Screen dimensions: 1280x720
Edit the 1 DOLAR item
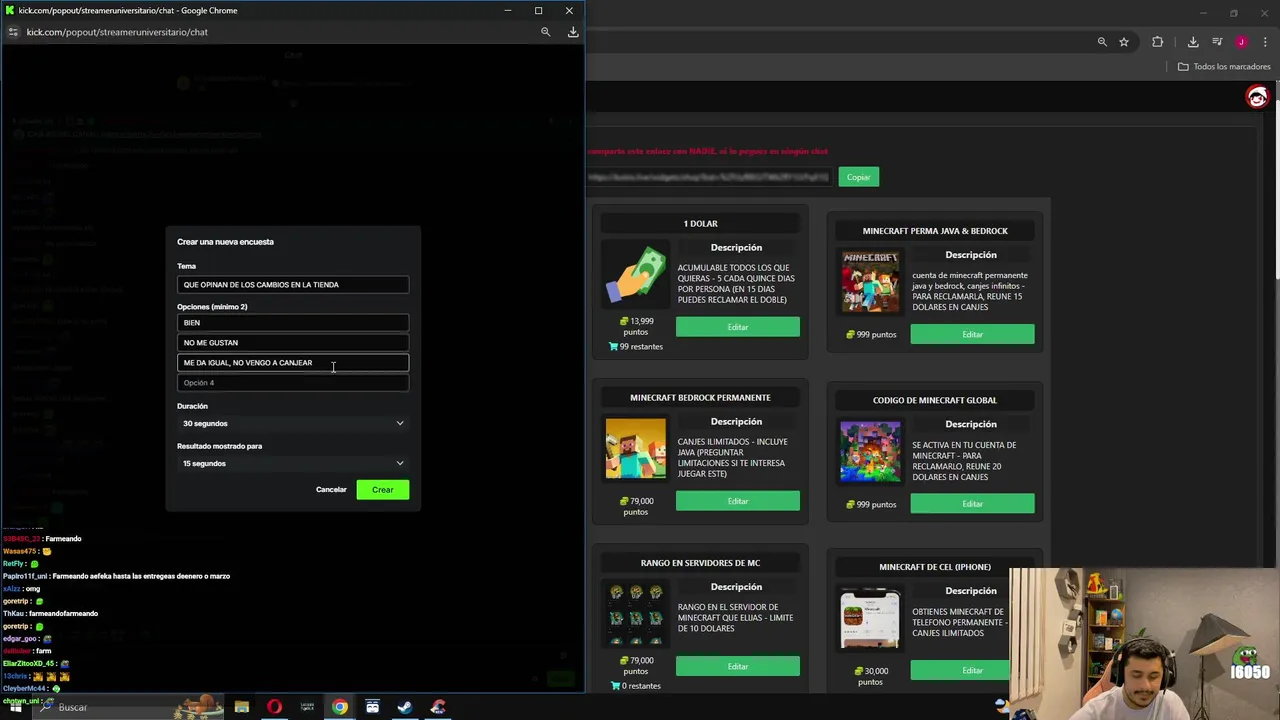(x=738, y=327)
